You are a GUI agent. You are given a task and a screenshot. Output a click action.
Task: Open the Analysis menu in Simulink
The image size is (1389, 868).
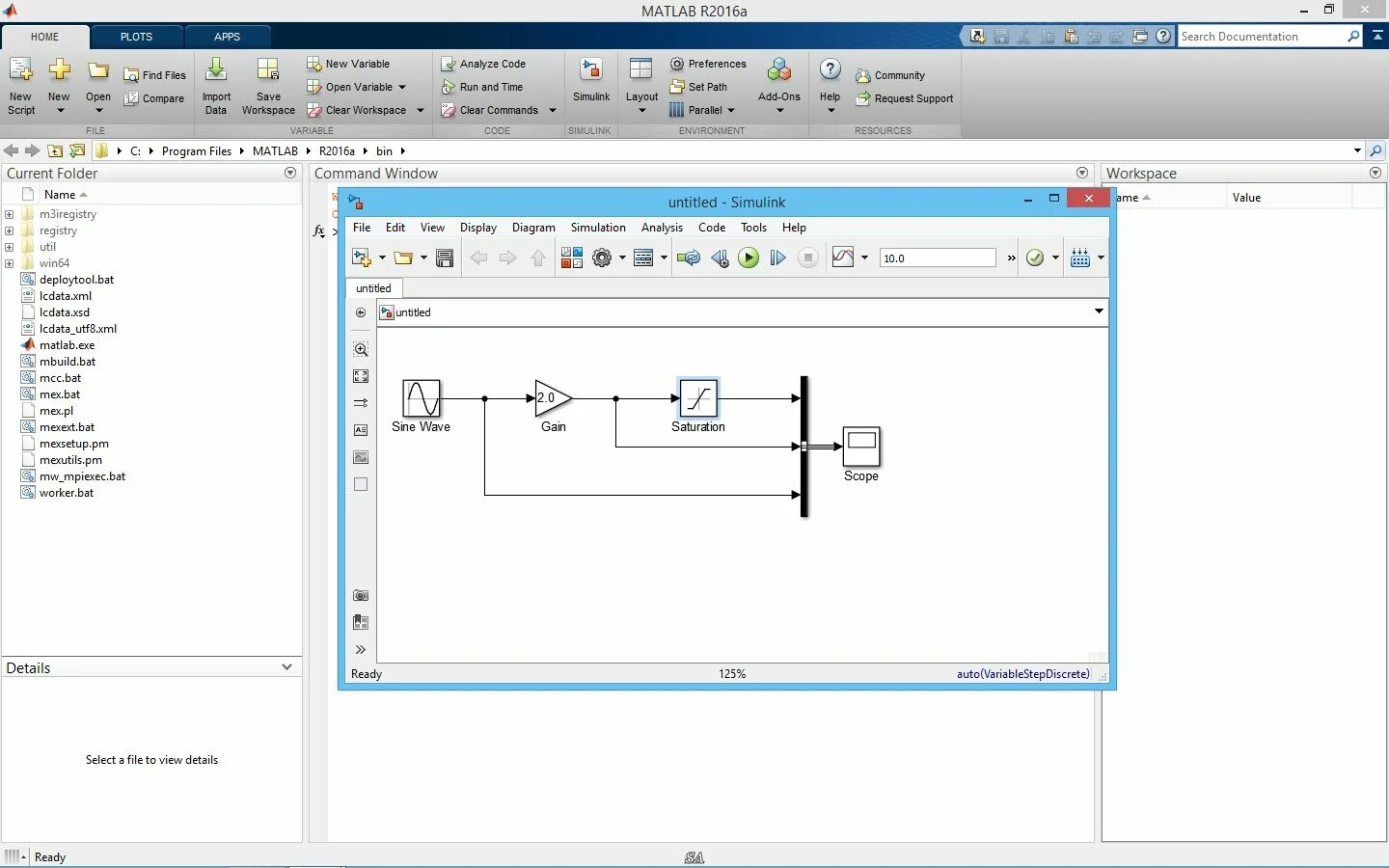pyautogui.click(x=662, y=228)
